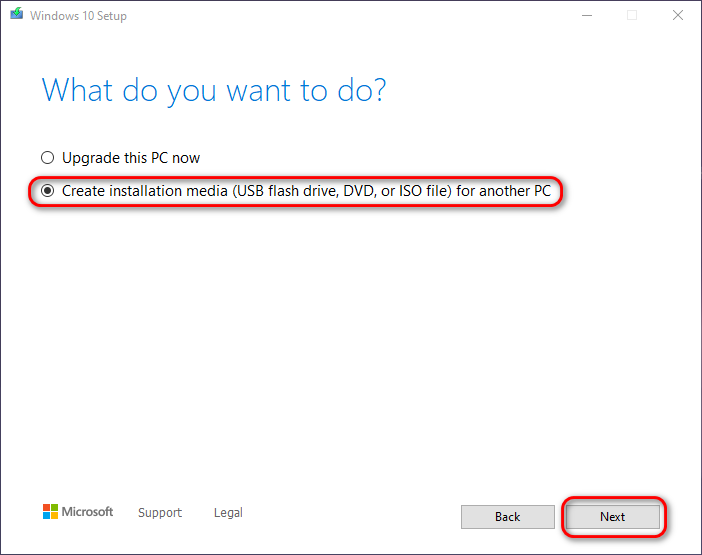Select the "Upgrade this PC now" radio button
The width and height of the screenshot is (702, 555).
[x=47, y=158]
